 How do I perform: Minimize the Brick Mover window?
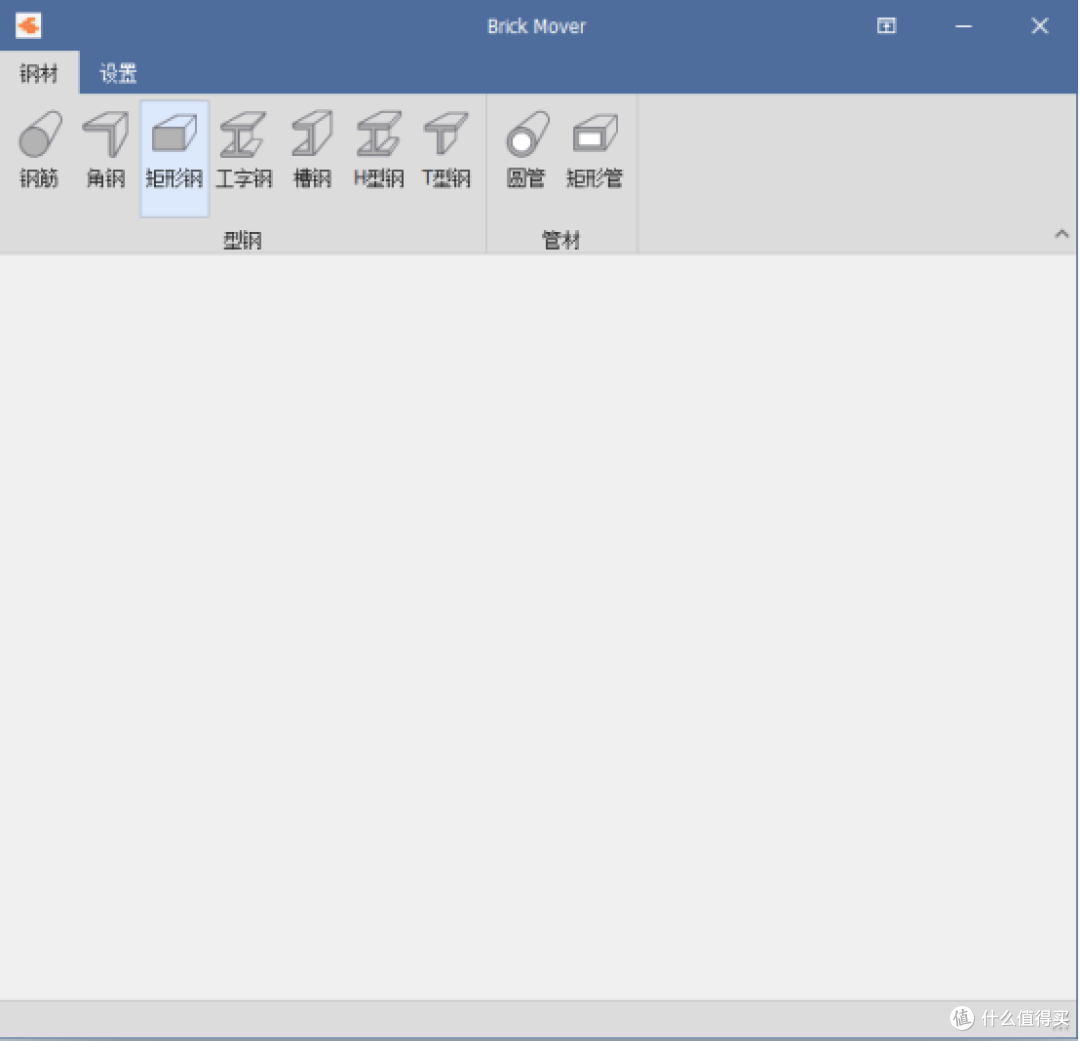click(x=963, y=26)
